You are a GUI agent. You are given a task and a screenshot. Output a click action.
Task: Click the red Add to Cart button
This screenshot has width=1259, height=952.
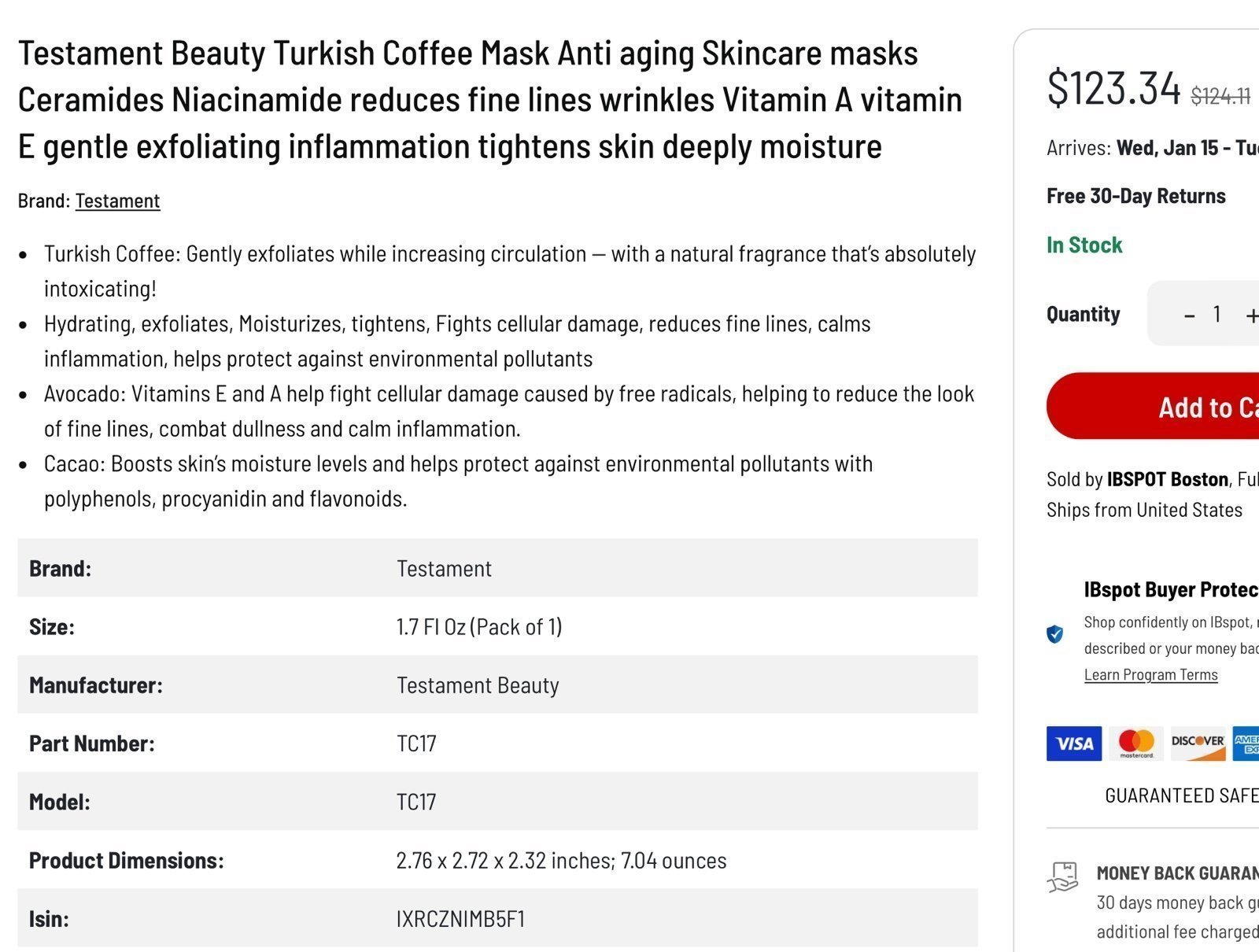click(x=1153, y=406)
